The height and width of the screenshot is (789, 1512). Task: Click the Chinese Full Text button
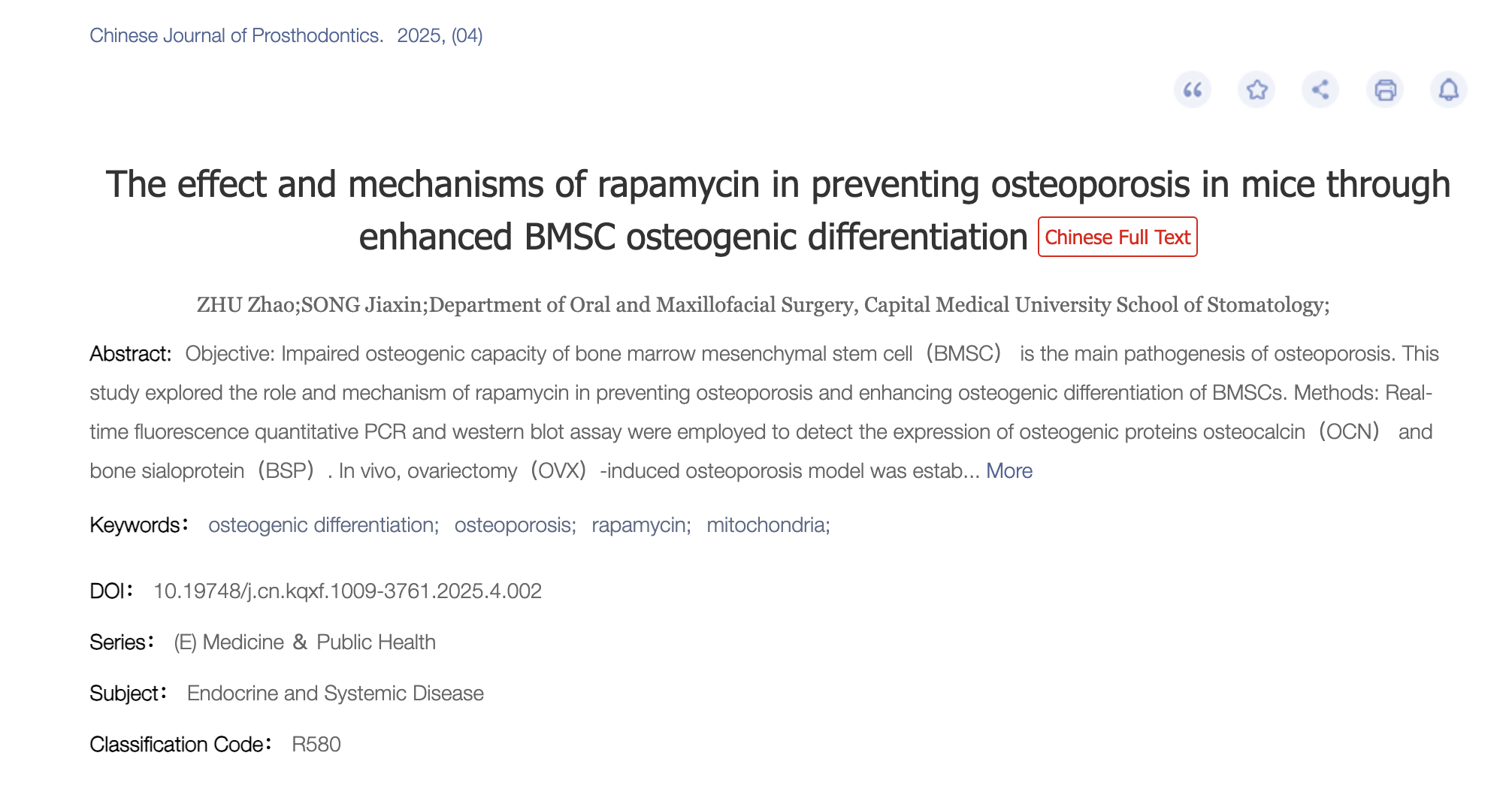(1117, 237)
